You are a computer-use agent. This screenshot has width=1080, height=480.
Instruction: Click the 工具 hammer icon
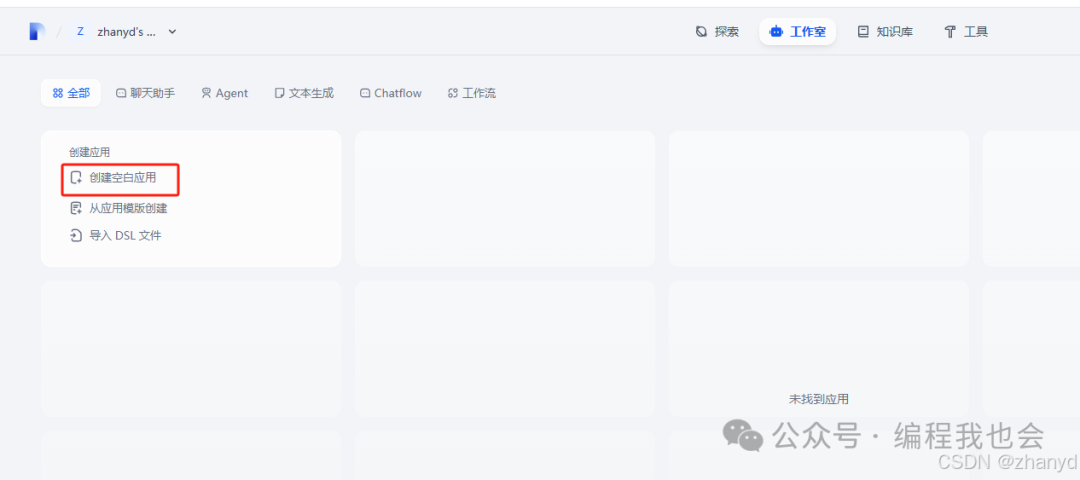[950, 32]
